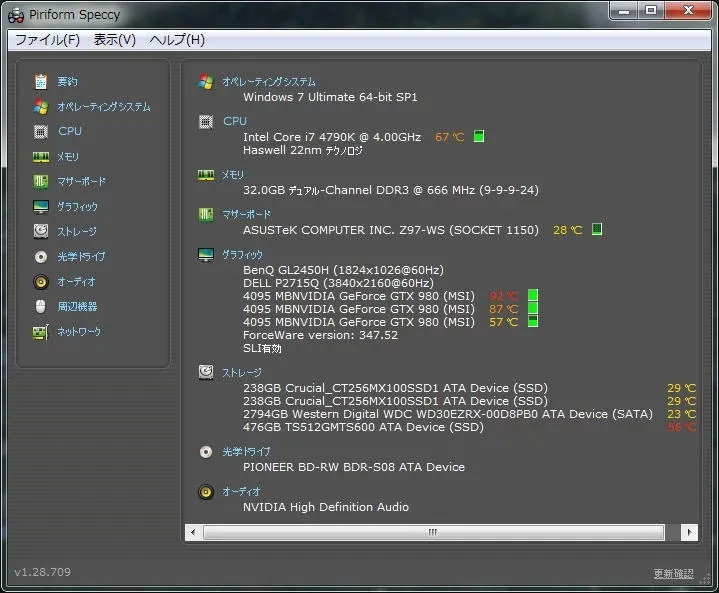The image size is (719, 593).
Task: Click the 476GB TS512GMTS600 storage line
Action: pyautogui.click(x=363, y=427)
